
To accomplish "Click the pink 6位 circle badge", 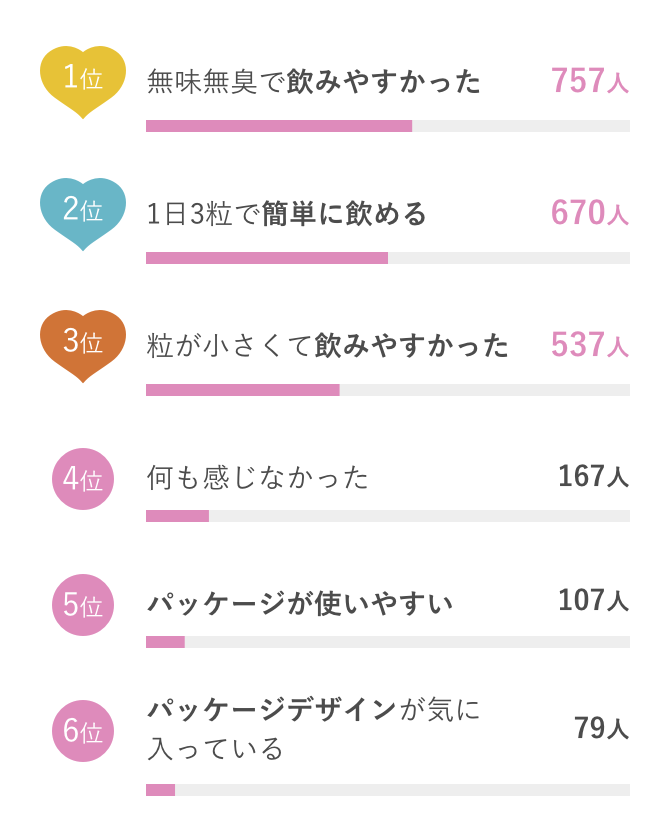I will coord(83,730).
